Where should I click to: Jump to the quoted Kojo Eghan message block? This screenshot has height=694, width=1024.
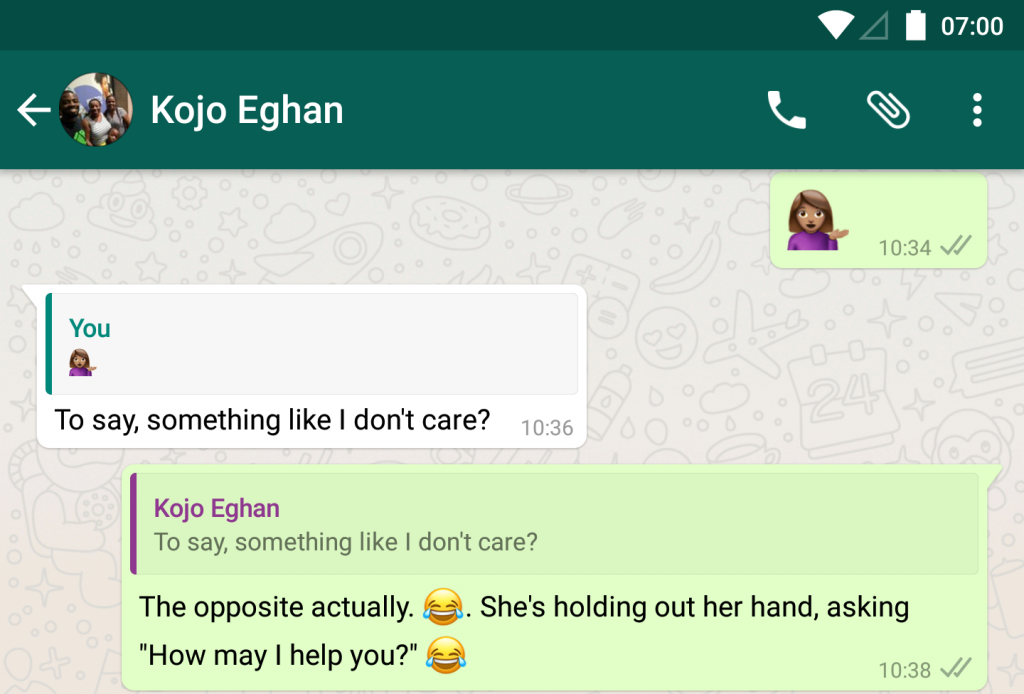[554, 524]
